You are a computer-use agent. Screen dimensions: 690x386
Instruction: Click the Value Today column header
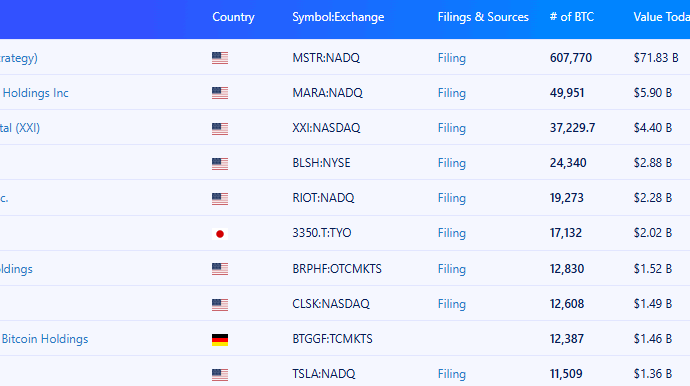(x=661, y=17)
